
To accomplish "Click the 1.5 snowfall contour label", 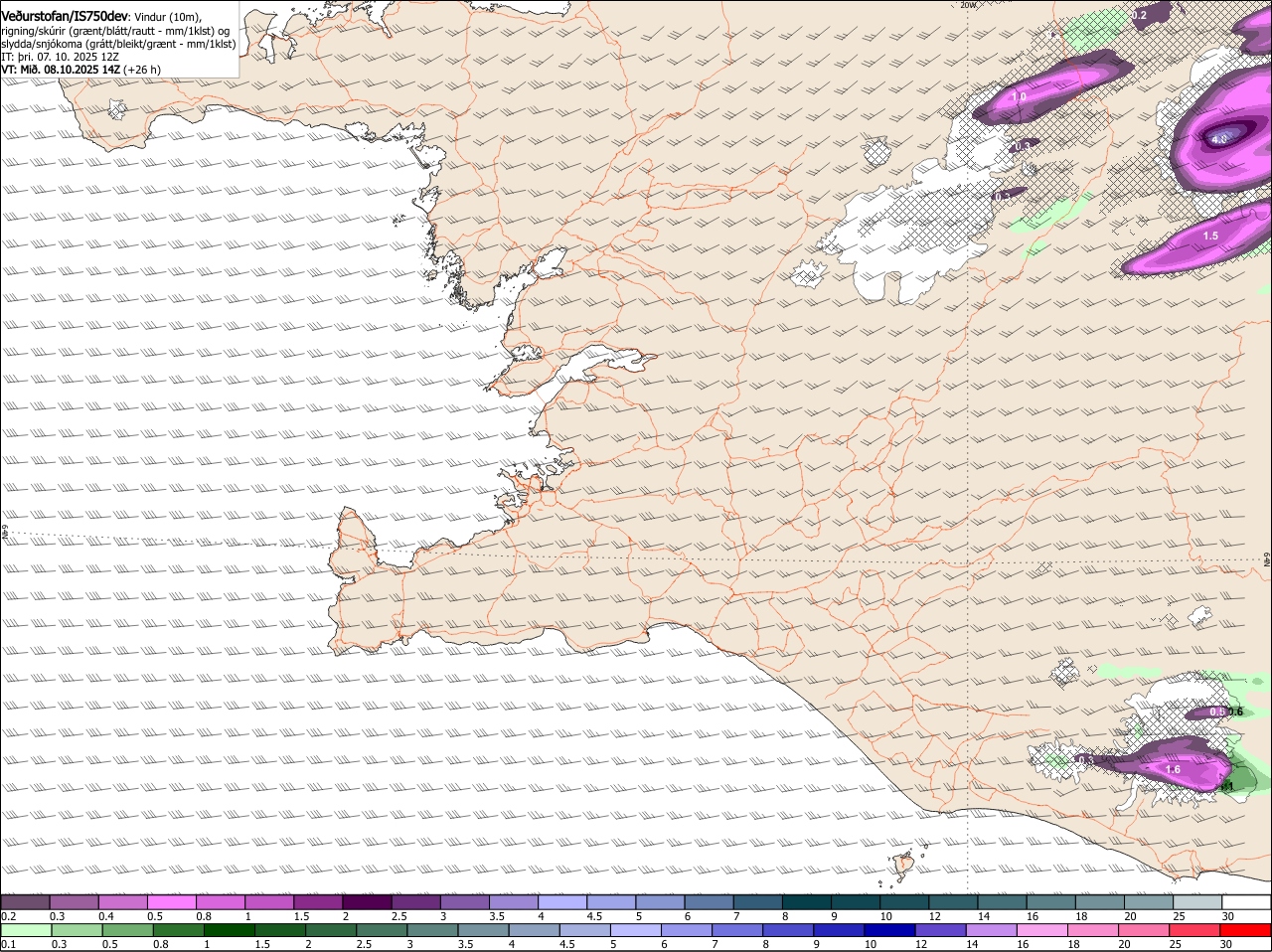I will 1210,236.
